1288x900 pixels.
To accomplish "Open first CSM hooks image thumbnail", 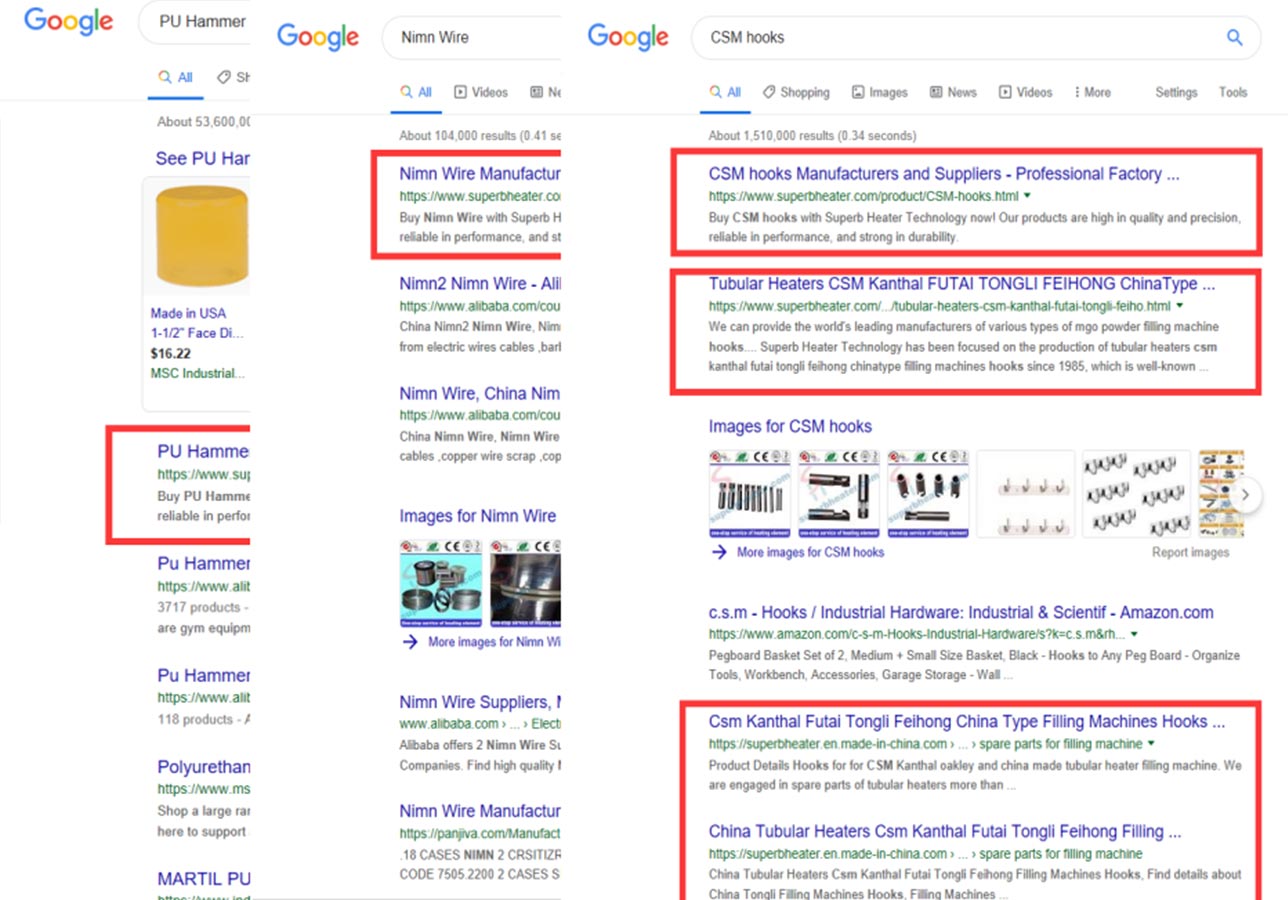I will (x=749, y=494).
